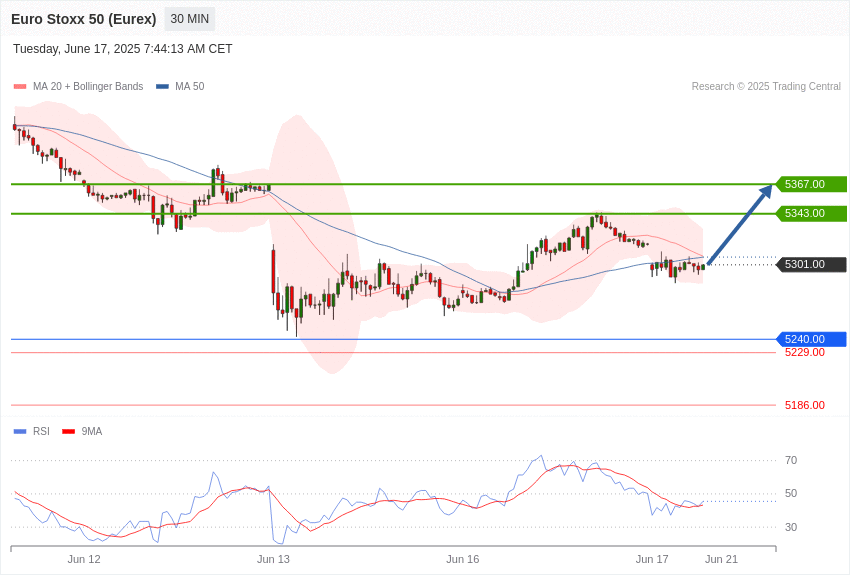Click the Jun 17 date axis label

652,559
